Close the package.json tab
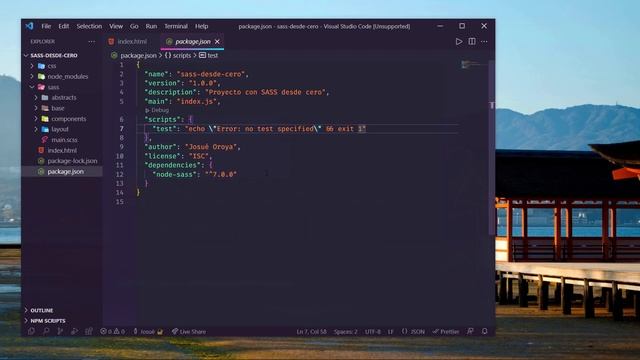 217,41
